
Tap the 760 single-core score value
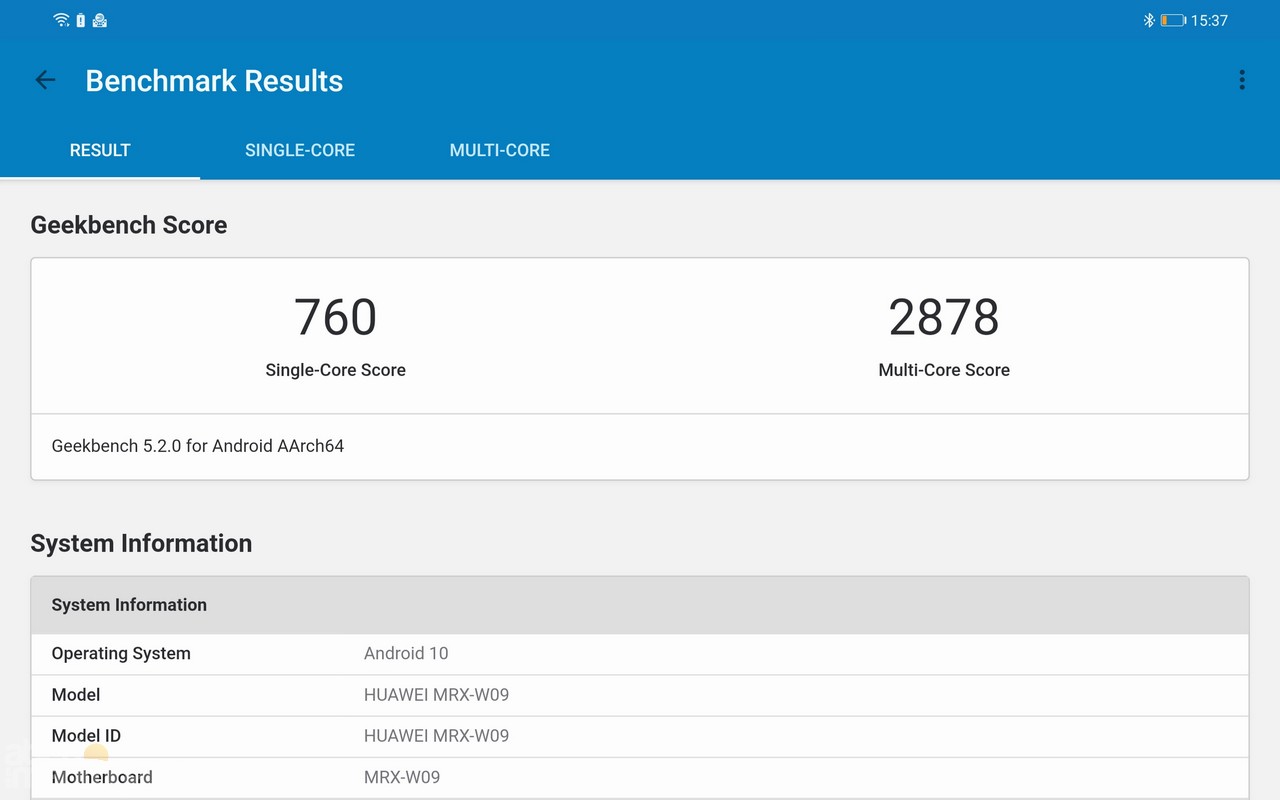click(x=336, y=317)
